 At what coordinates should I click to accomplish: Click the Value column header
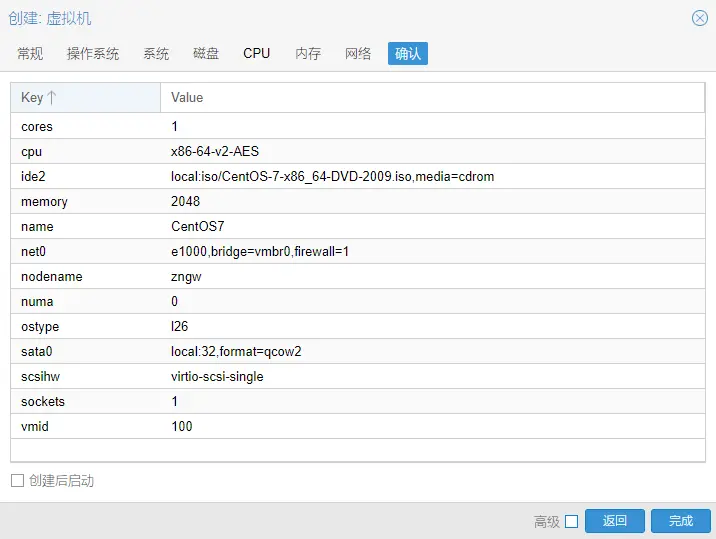pyautogui.click(x=432, y=97)
